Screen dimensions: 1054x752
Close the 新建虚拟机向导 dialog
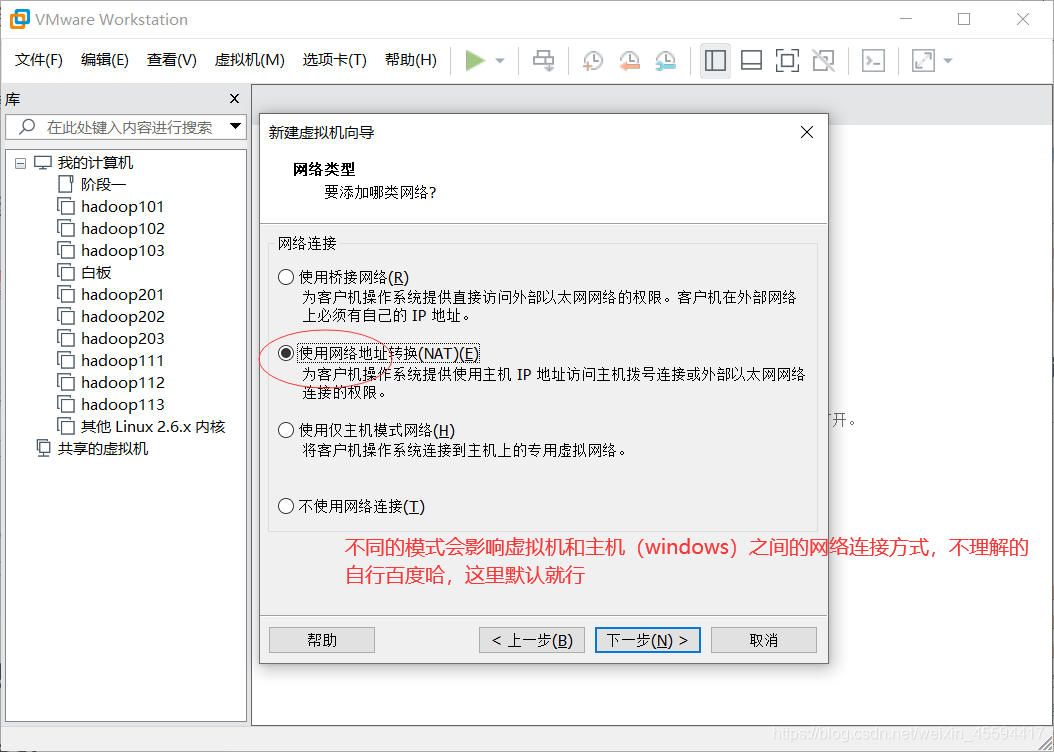[807, 132]
